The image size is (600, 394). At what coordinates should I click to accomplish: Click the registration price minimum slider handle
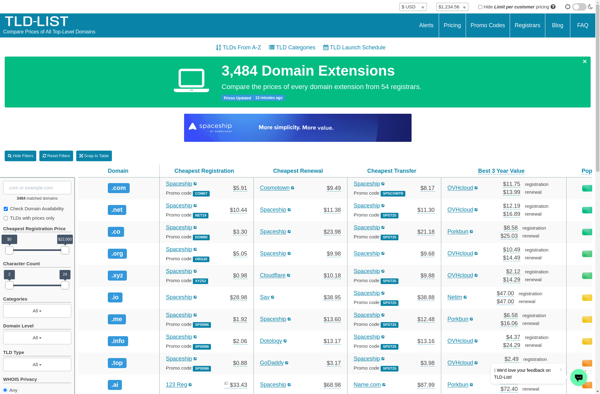point(9,250)
